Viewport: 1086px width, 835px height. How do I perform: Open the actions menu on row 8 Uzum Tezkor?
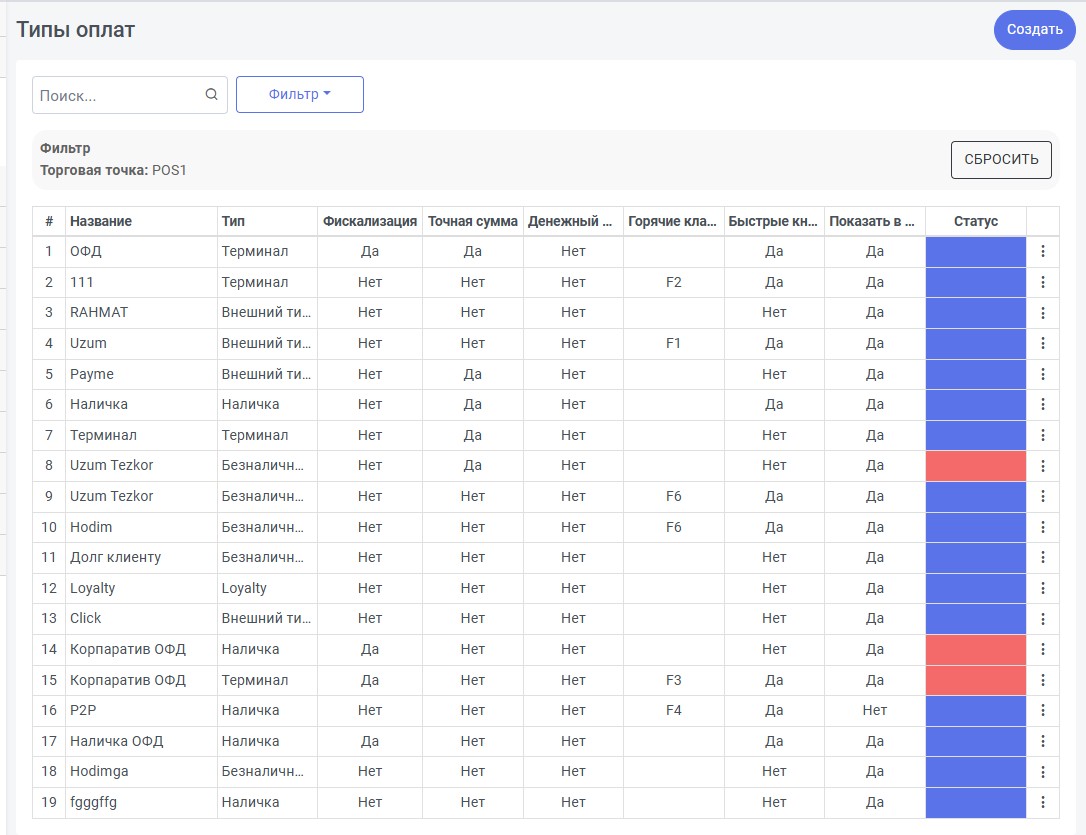1042,466
